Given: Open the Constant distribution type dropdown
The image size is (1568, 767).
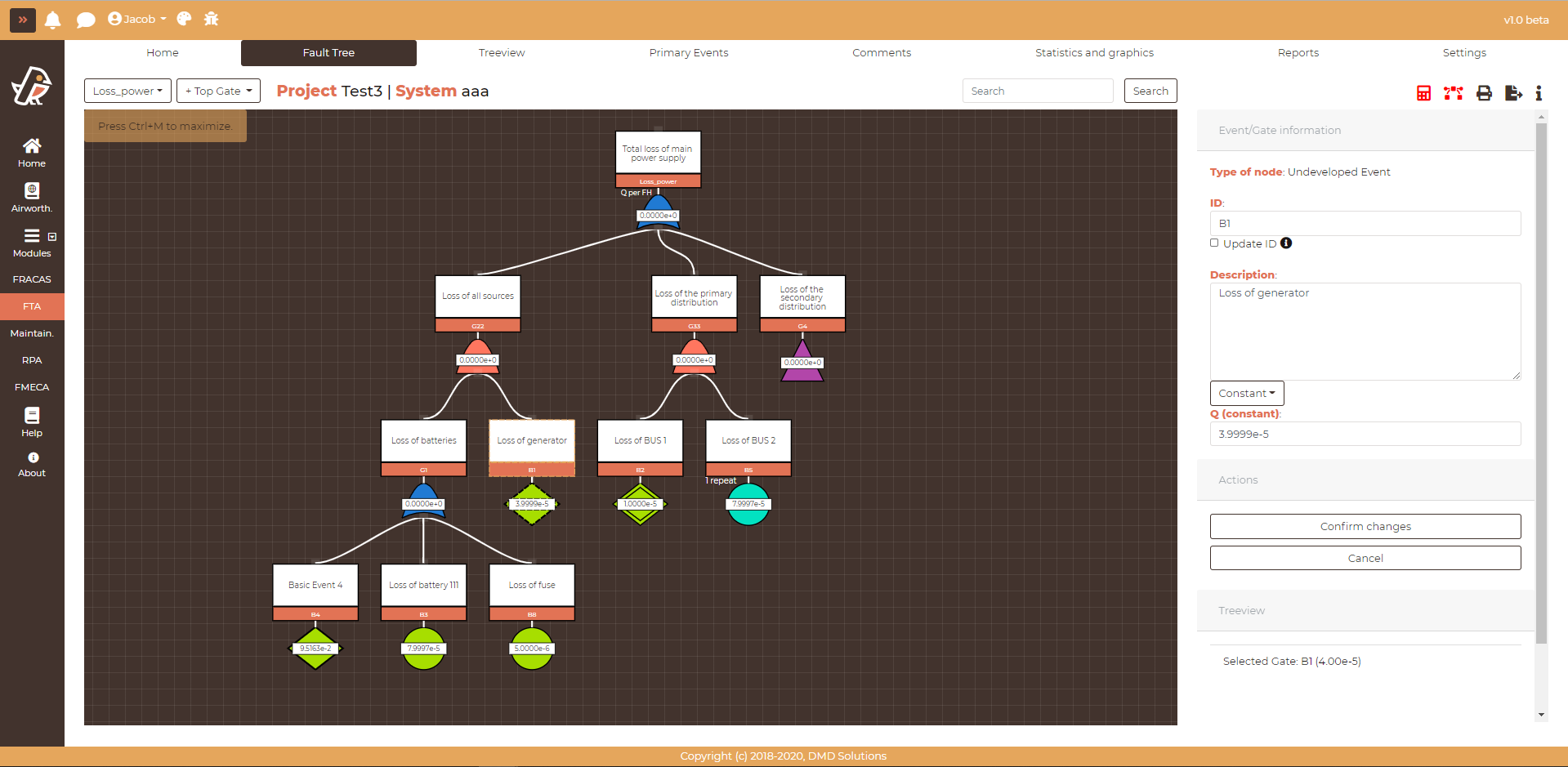Looking at the screenshot, I should pos(1246,393).
